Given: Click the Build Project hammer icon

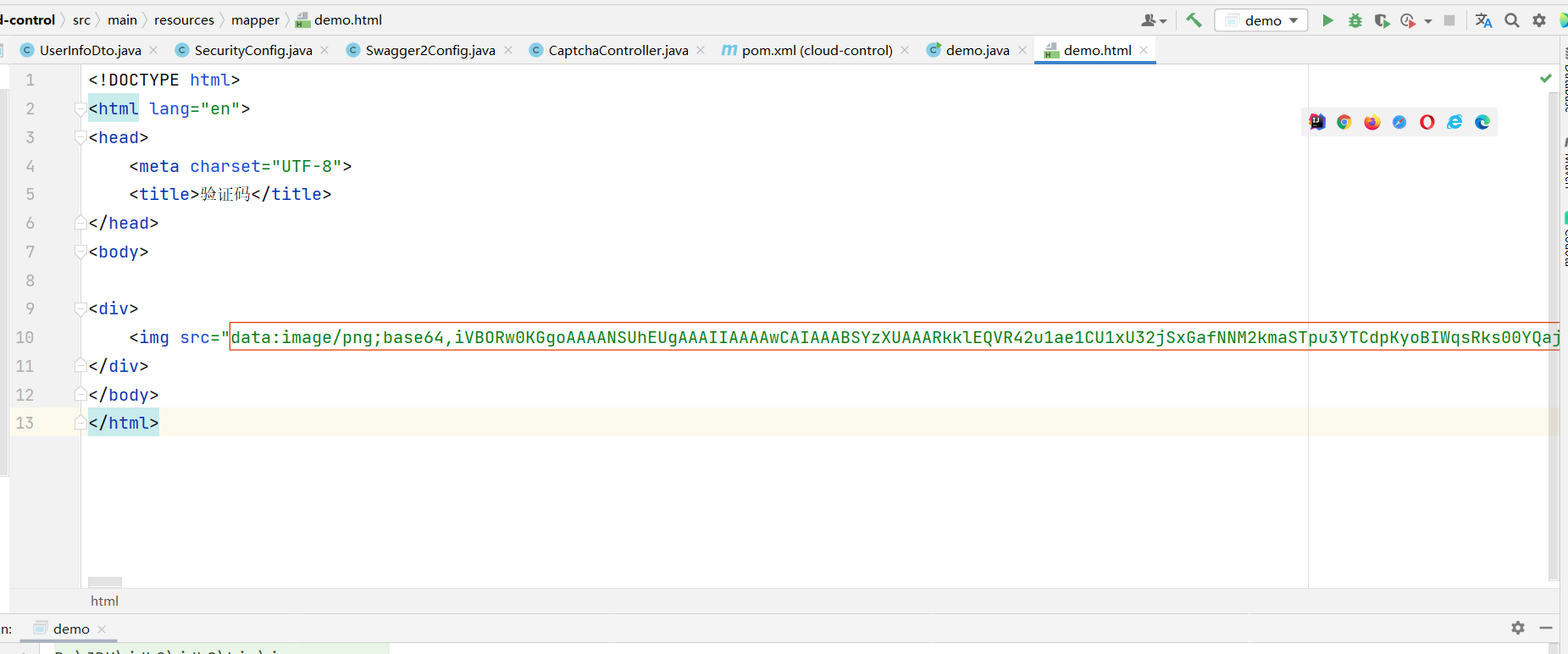Looking at the screenshot, I should pos(1194,20).
